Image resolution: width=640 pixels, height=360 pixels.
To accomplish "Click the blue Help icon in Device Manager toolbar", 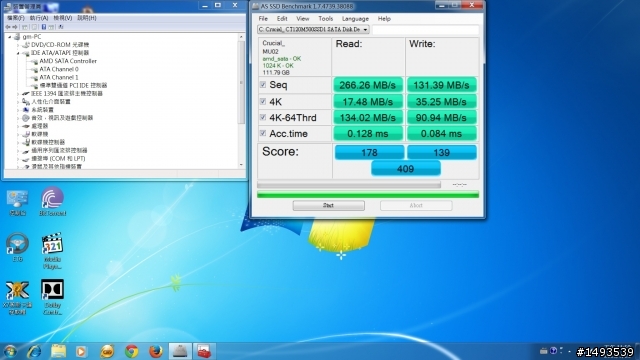I will pyautogui.click(x=44, y=27).
